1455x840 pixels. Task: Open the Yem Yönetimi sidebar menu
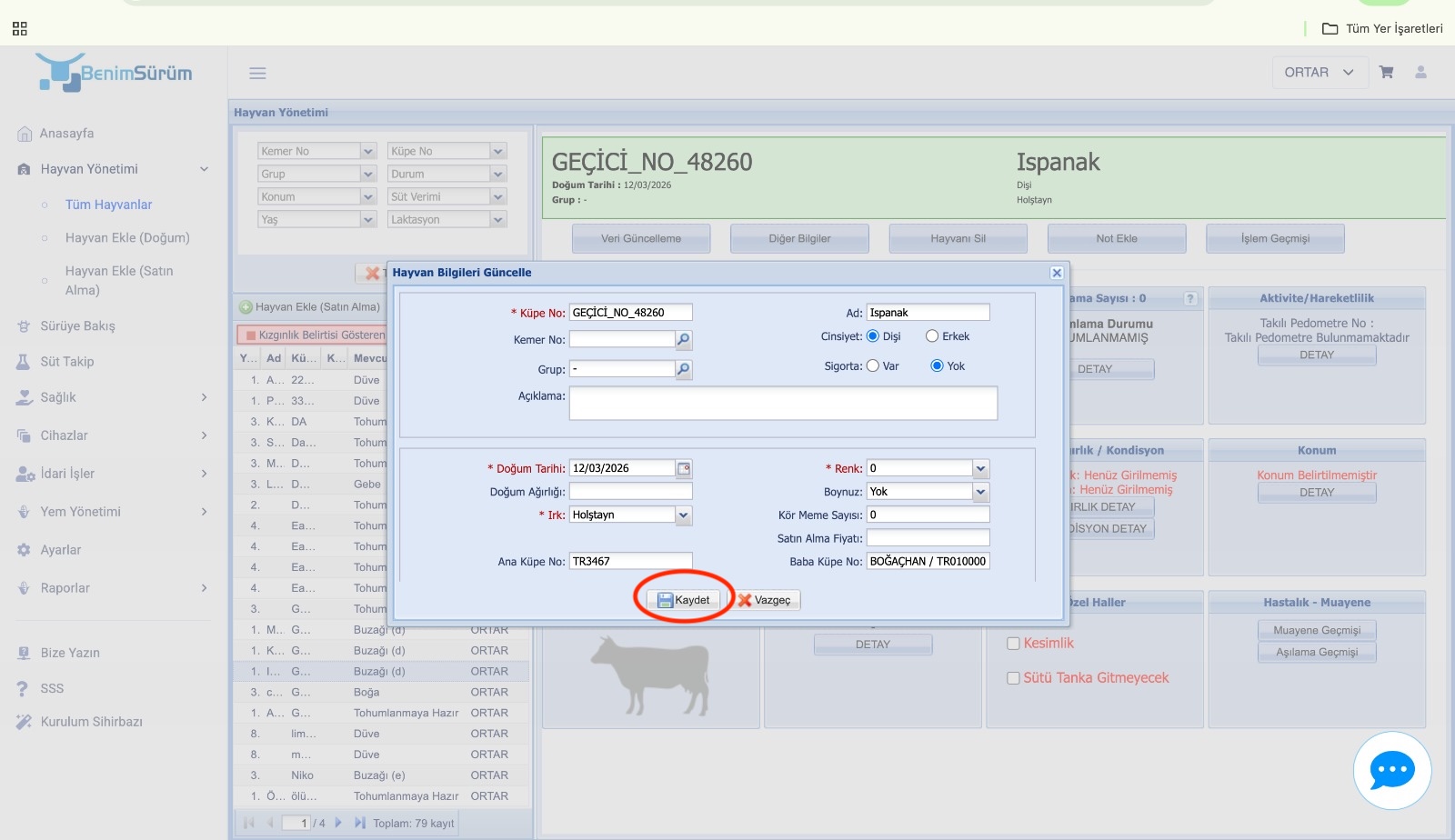point(114,512)
